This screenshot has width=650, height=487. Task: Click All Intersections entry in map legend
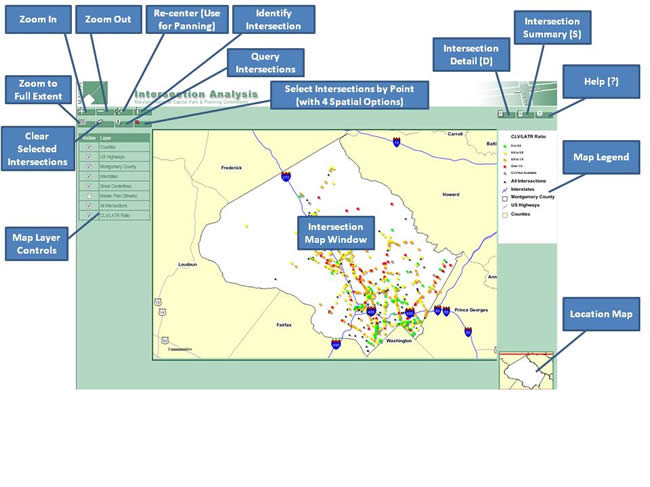(528, 181)
